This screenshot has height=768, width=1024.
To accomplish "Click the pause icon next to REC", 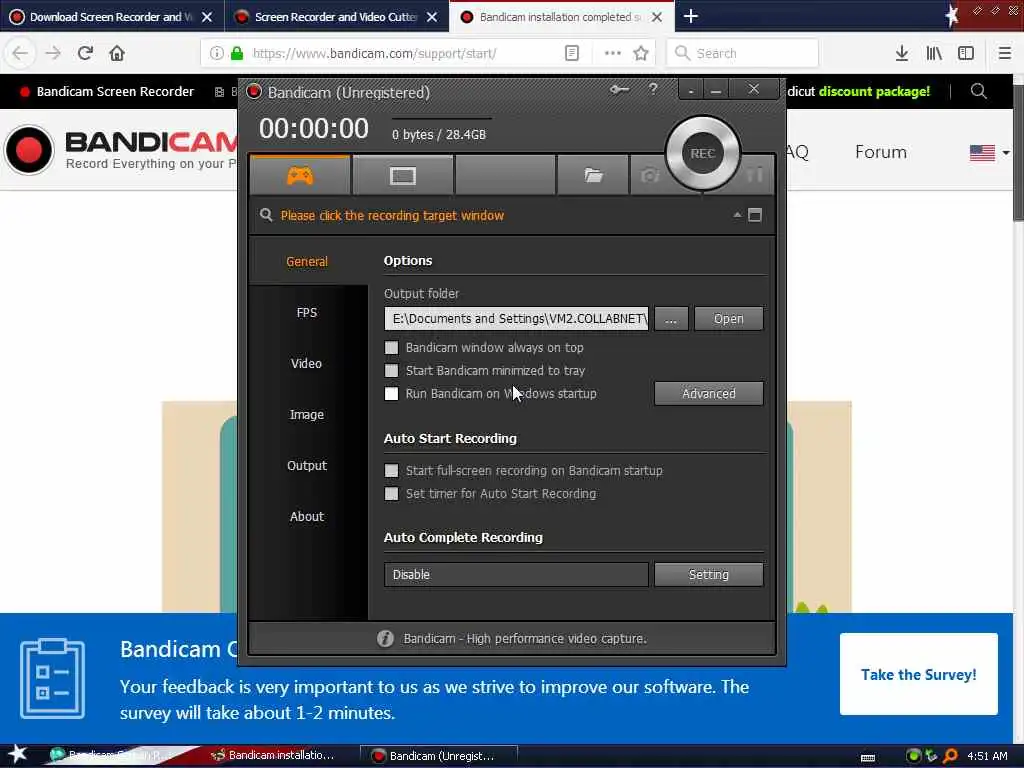I will (x=755, y=174).
